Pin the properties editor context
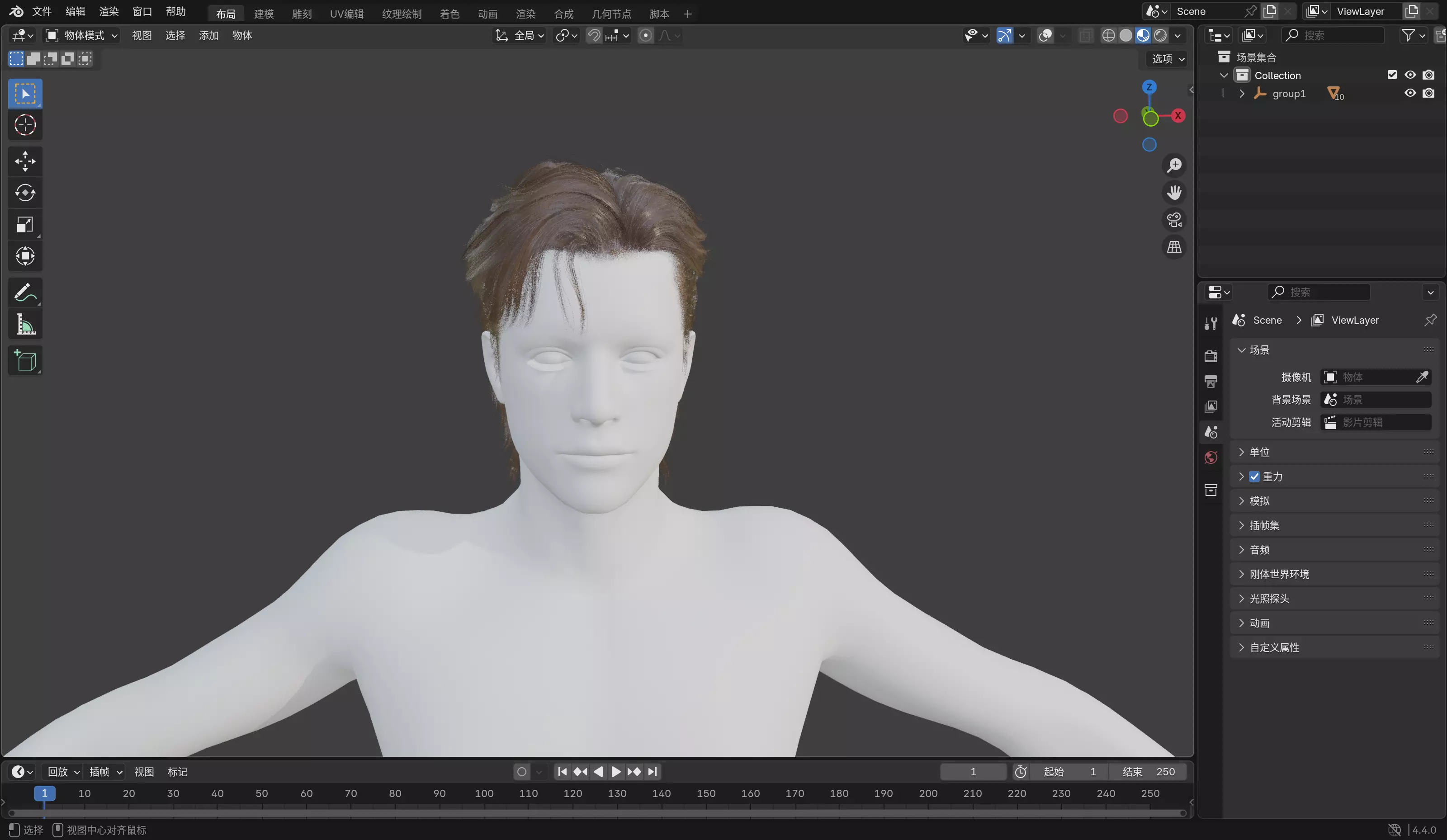 [1430, 320]
